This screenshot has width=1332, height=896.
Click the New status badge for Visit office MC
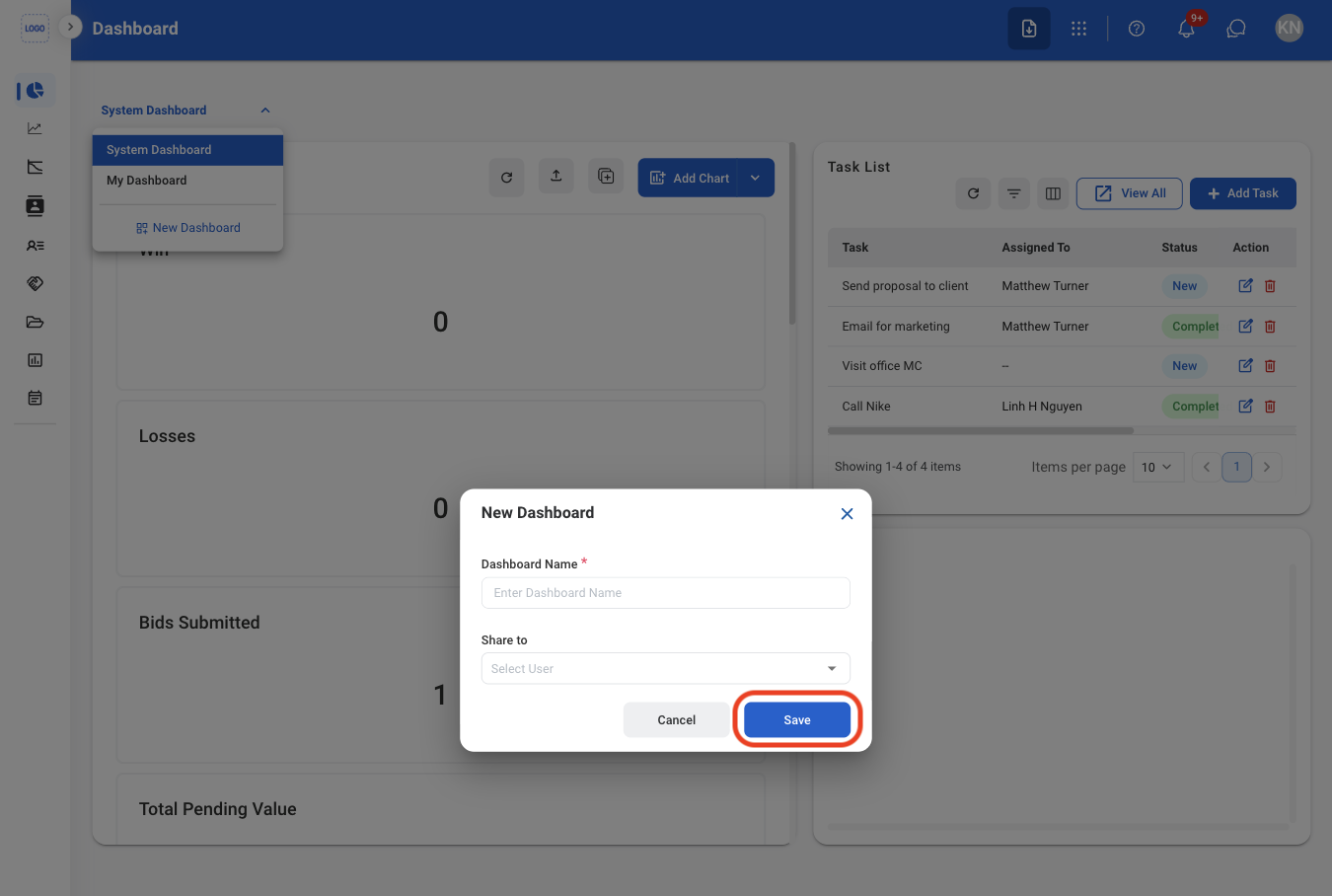[1185, 366]
